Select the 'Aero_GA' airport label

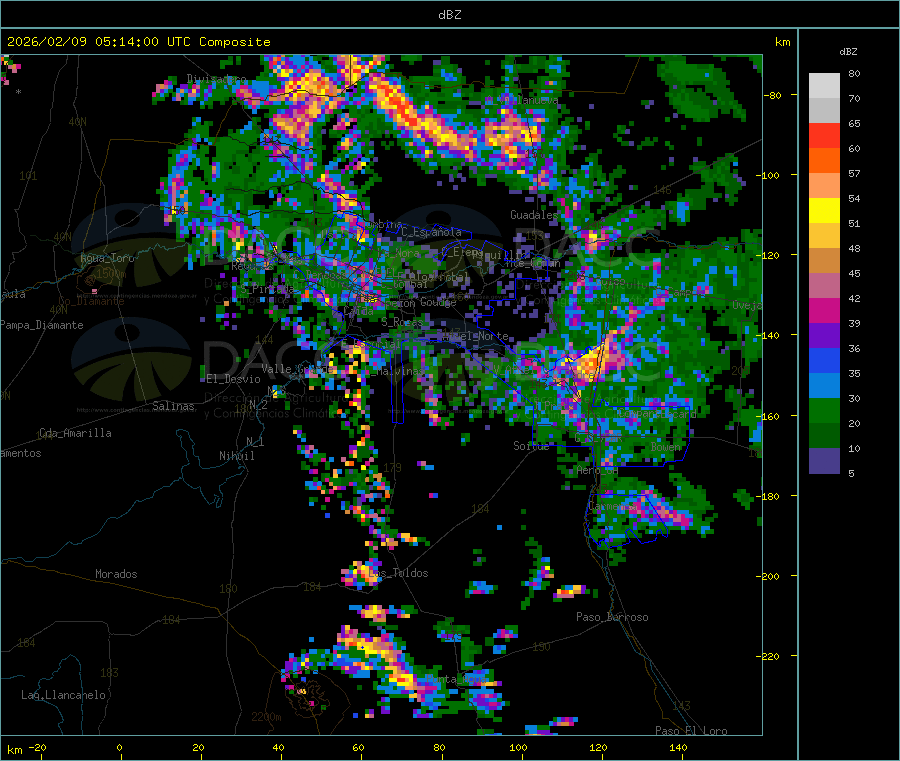(597, 470)
